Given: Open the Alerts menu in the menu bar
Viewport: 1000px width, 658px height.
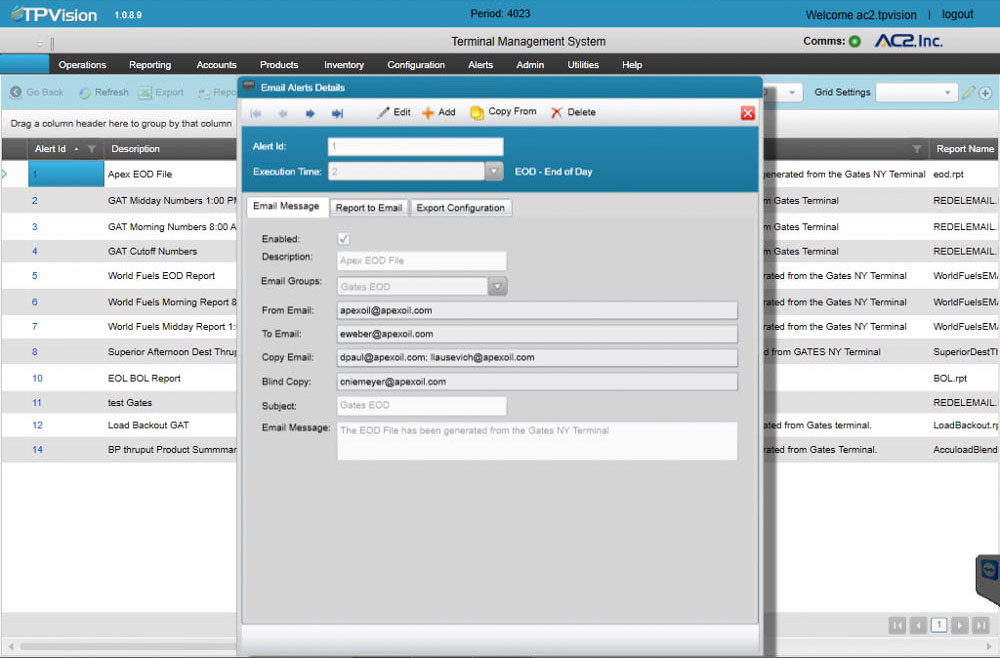Looking at the screenshot, I should pos(481,64).
